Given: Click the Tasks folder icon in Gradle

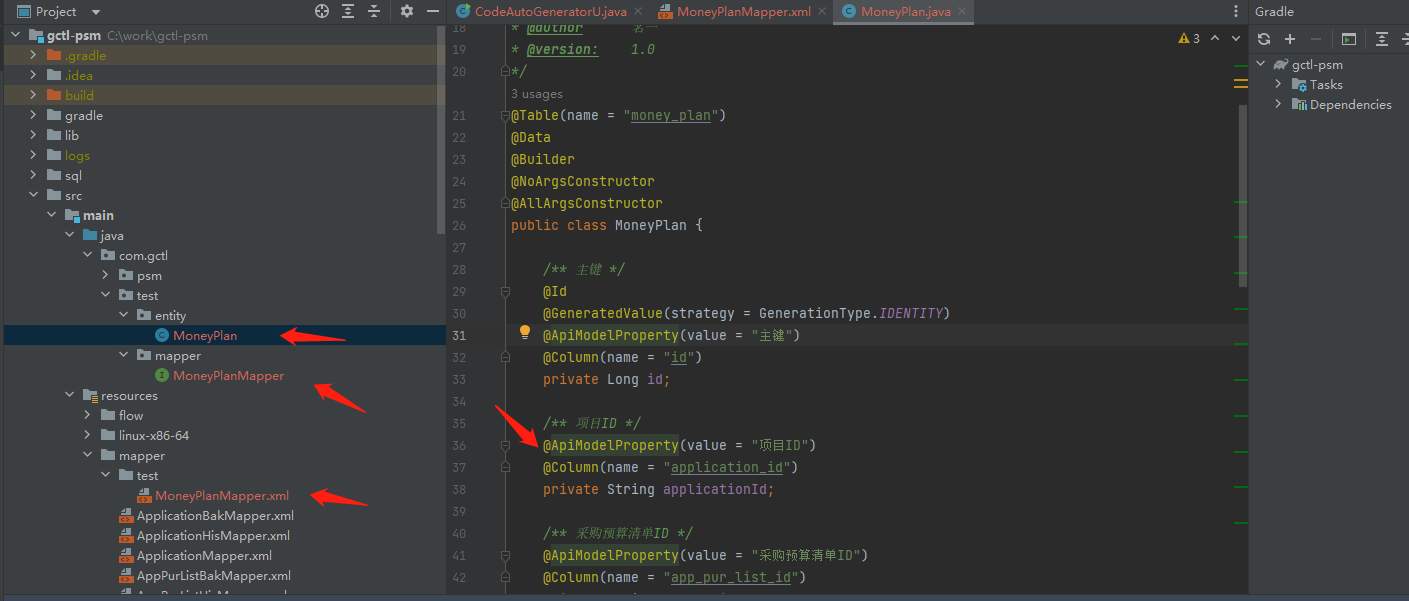Looking at the screenshot, I should point(1299,85).
